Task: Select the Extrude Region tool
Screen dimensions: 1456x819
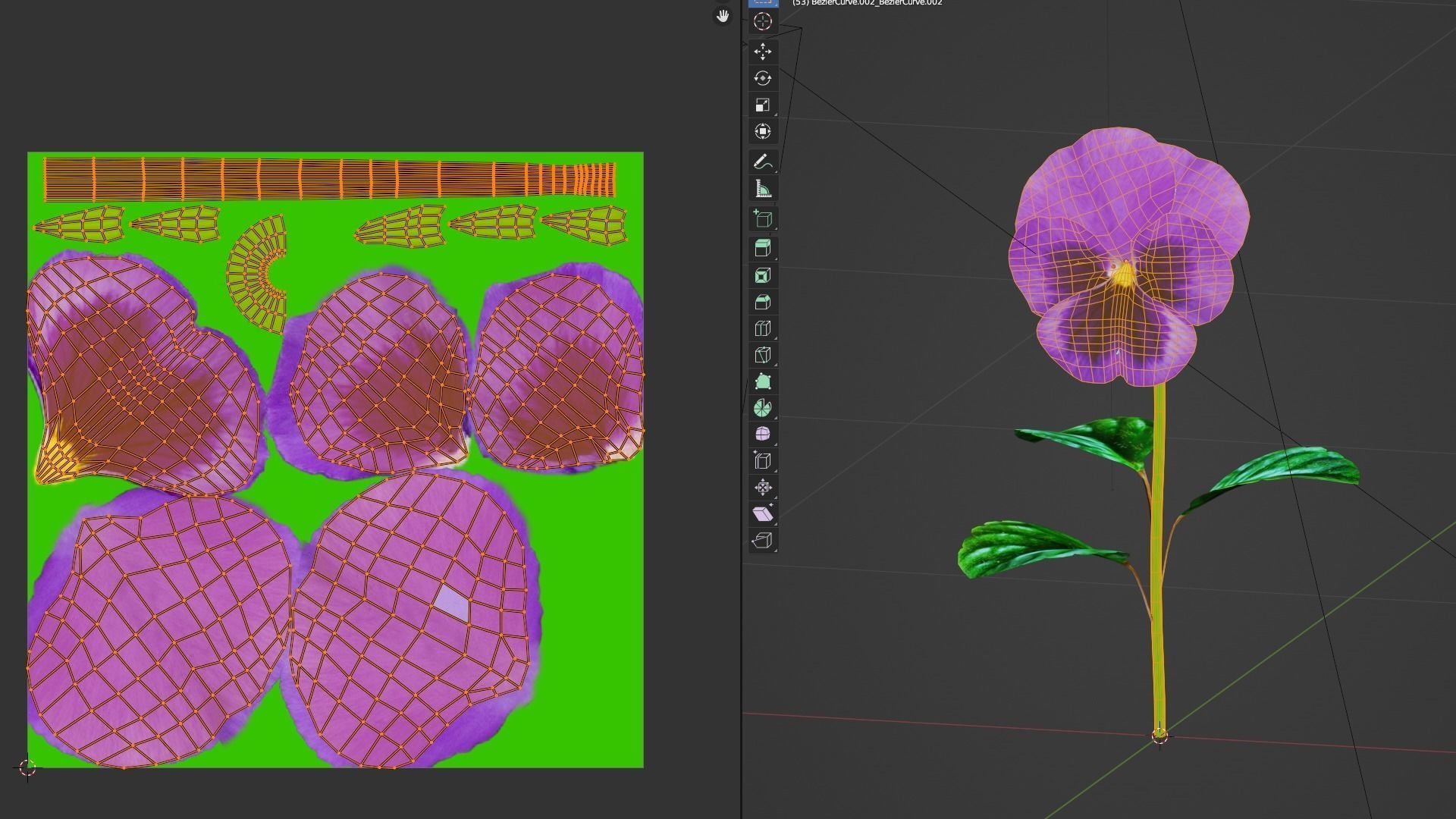Action: coord(763,249)
